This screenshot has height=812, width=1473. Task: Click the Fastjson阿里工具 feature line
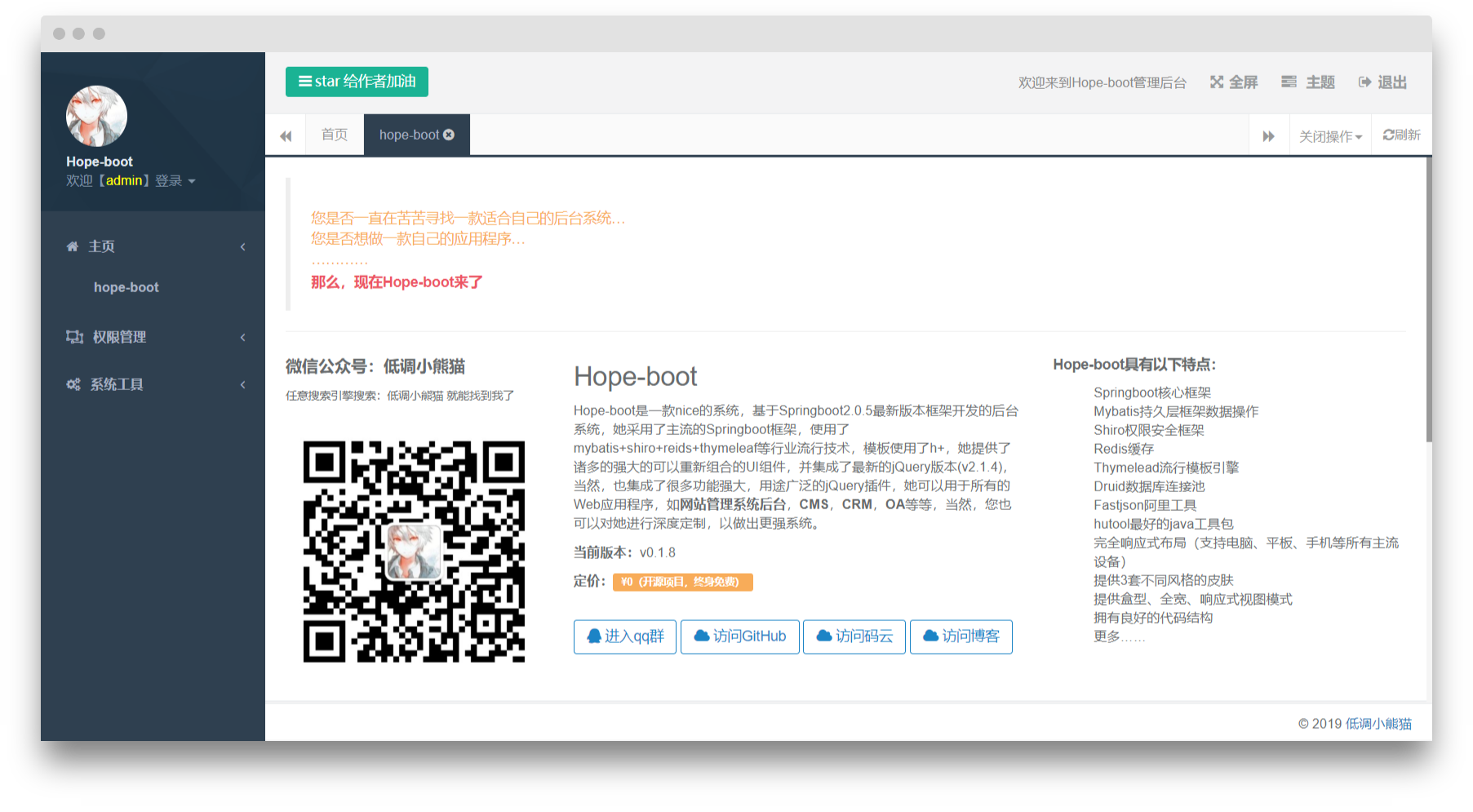pyautogui.click(x=1145, y=505)
